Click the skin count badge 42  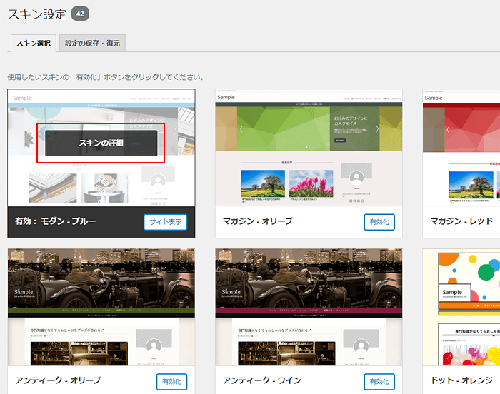tap(80, 14)
